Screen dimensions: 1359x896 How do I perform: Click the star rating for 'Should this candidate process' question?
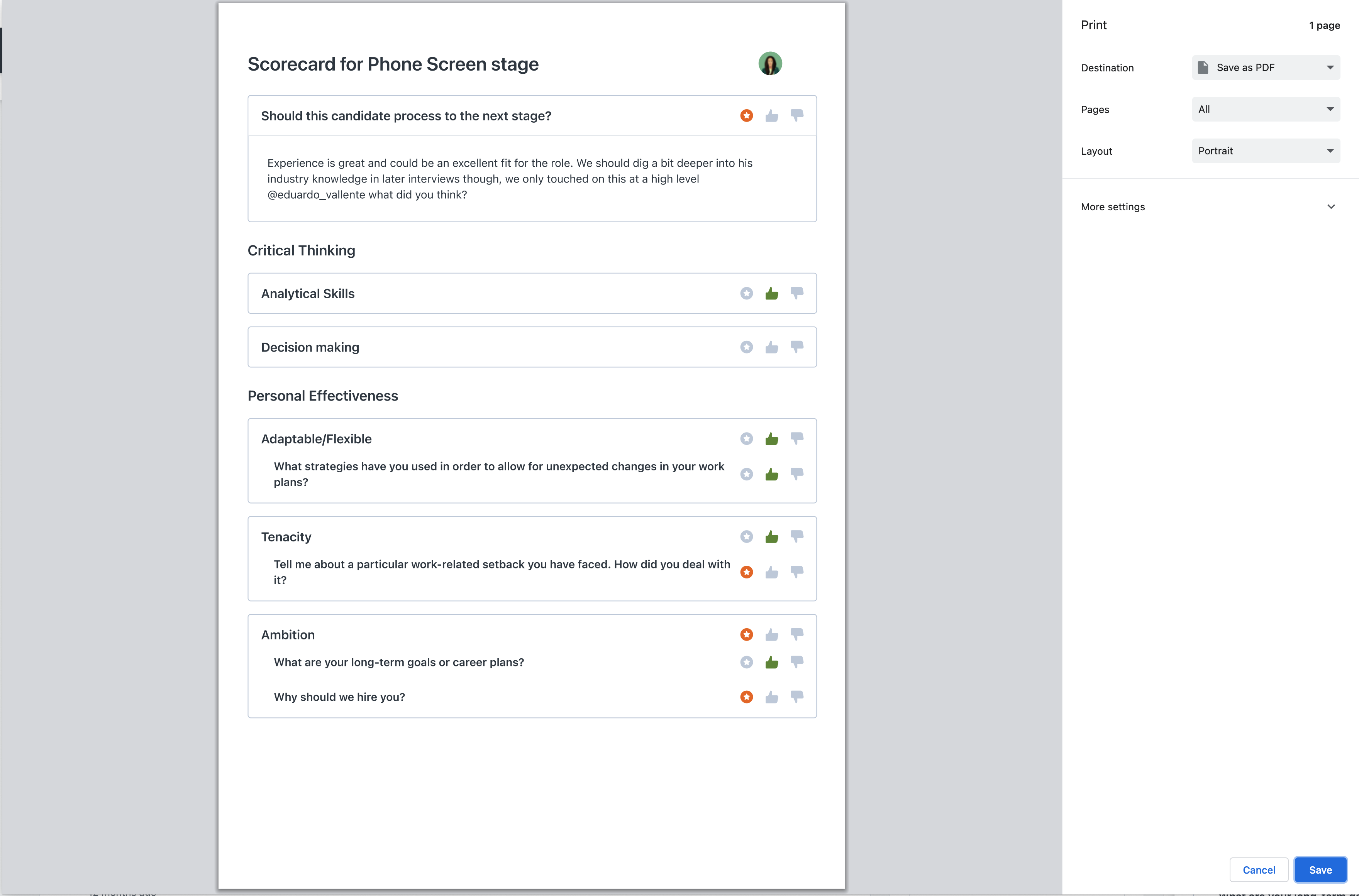[746, 115]
